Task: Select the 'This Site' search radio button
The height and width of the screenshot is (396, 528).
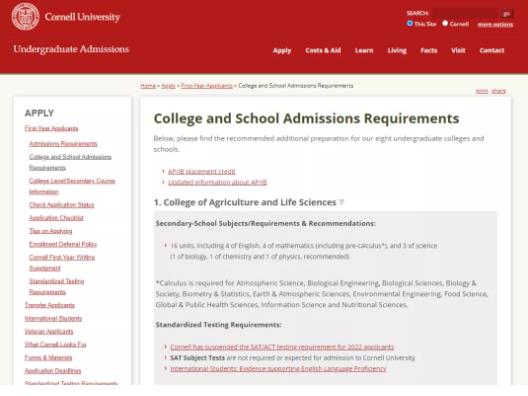Action: 410,24
